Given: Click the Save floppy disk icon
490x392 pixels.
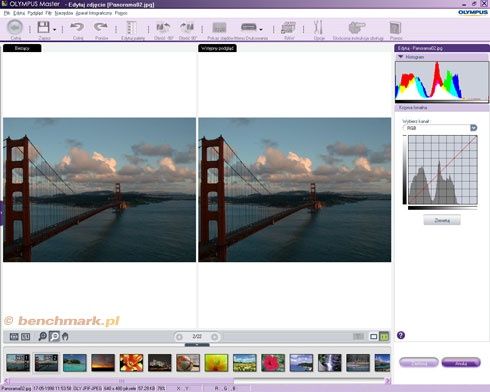Looking at the screenshot, I should click(x=43, y=27).
